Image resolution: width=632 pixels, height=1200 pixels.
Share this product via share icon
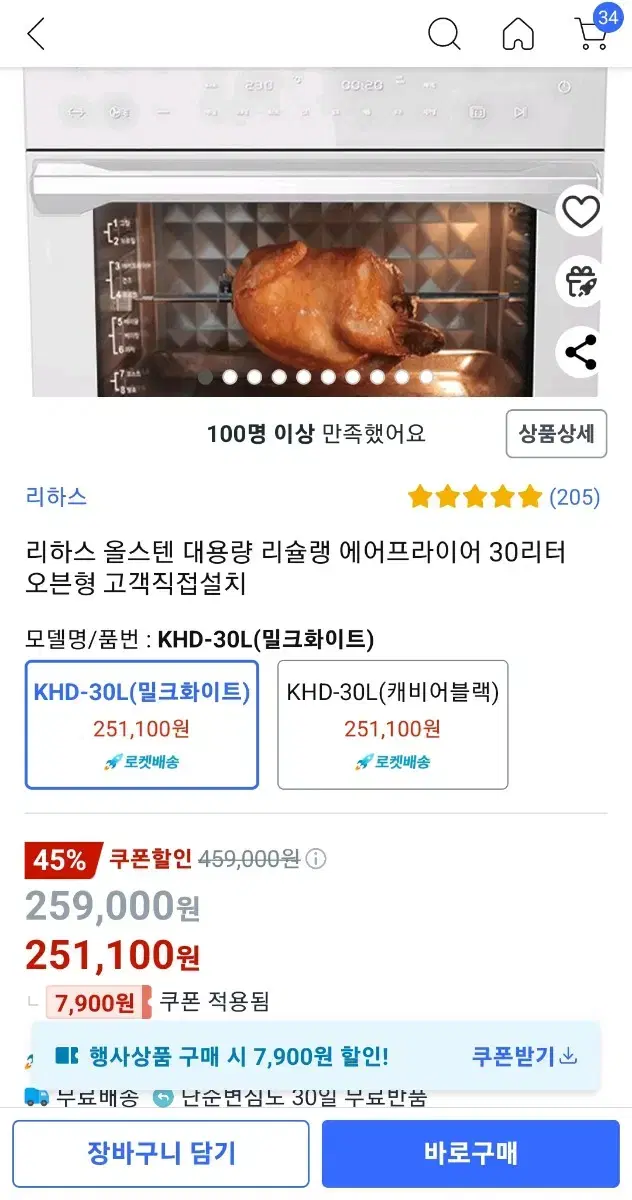pyautogui.click(x=581, y=352)
